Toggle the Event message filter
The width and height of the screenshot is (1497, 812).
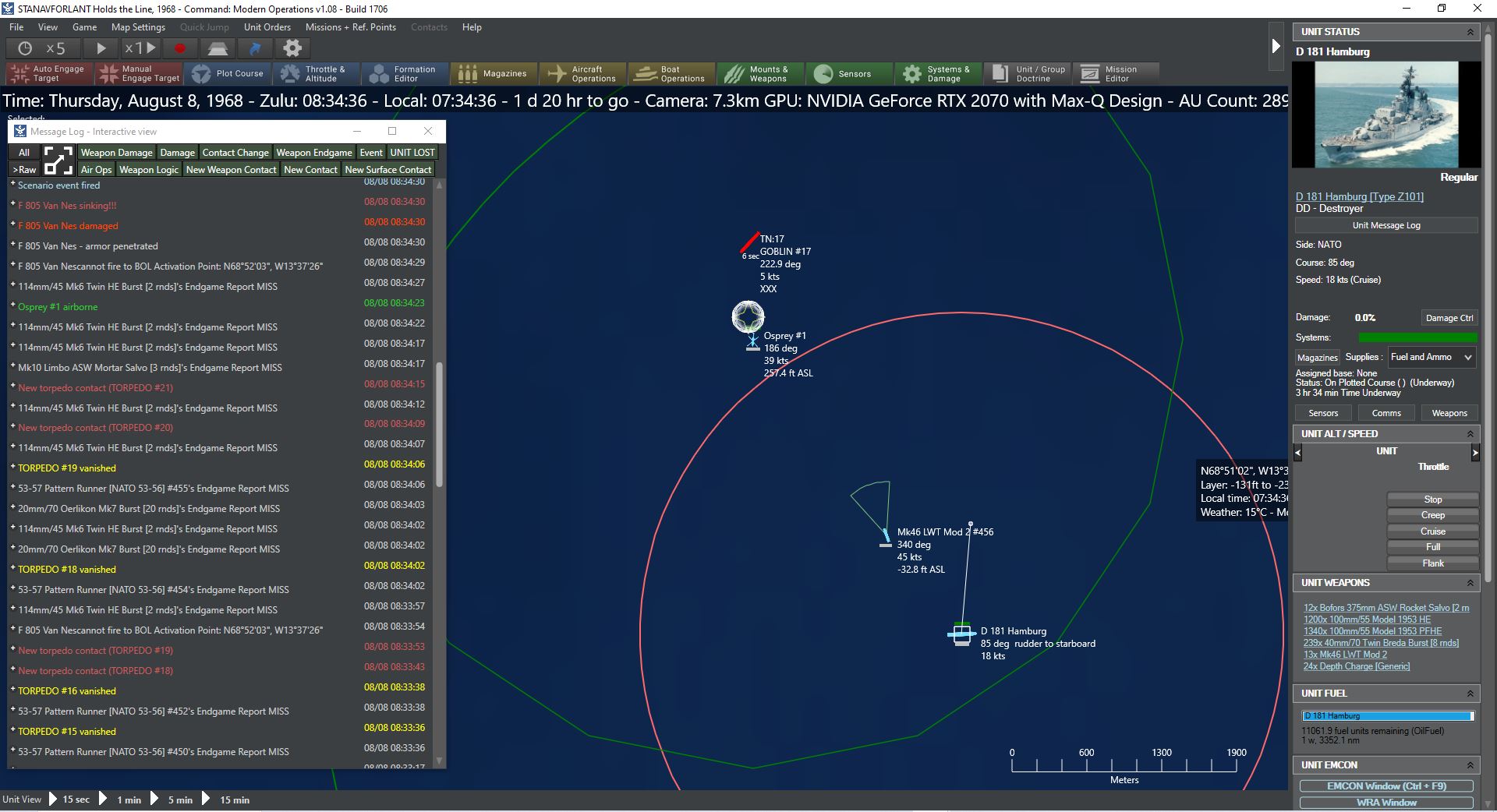click(371, 153)
